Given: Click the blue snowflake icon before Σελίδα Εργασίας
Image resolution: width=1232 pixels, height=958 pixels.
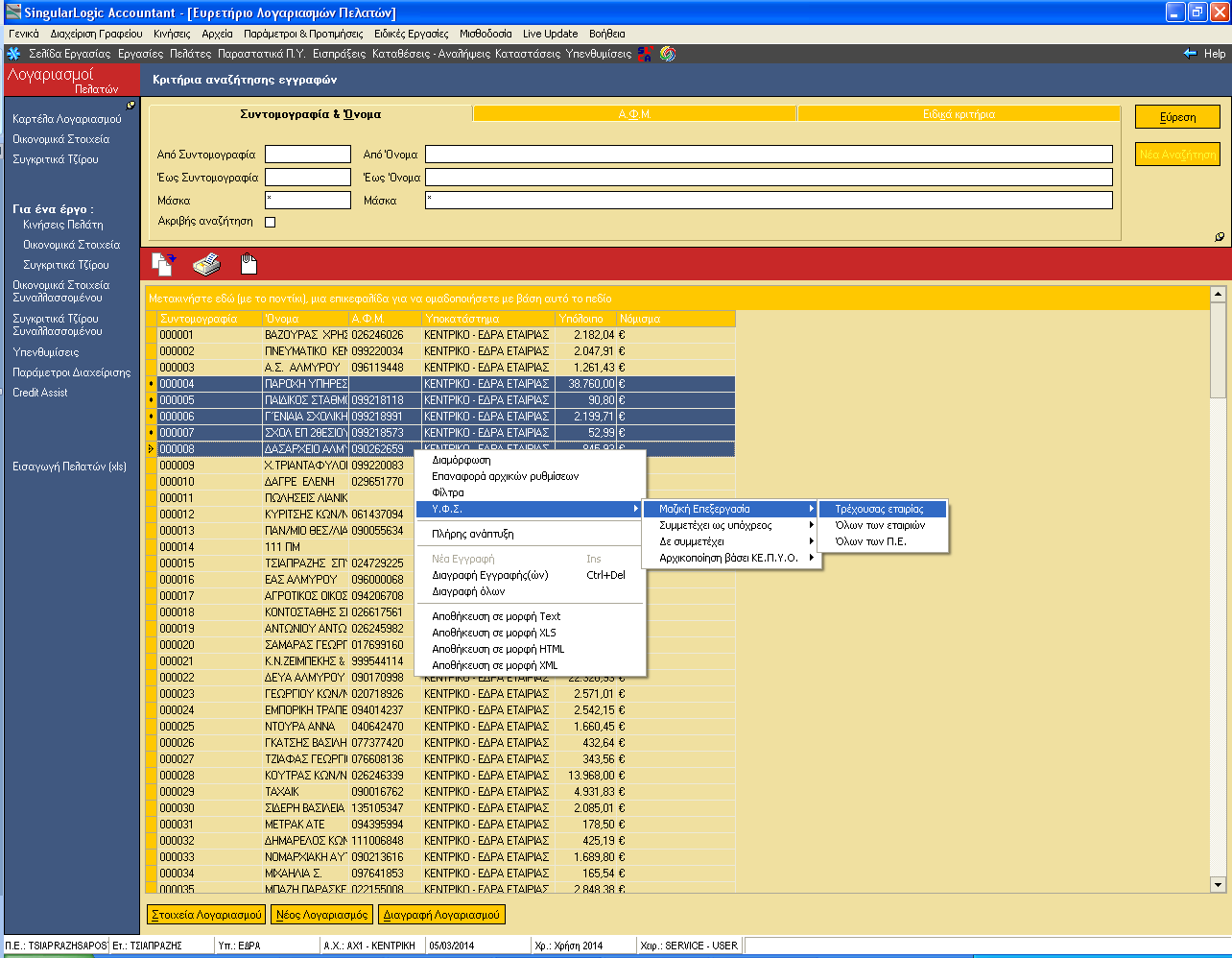Looking at the screenshot, I should coord(13,54).
